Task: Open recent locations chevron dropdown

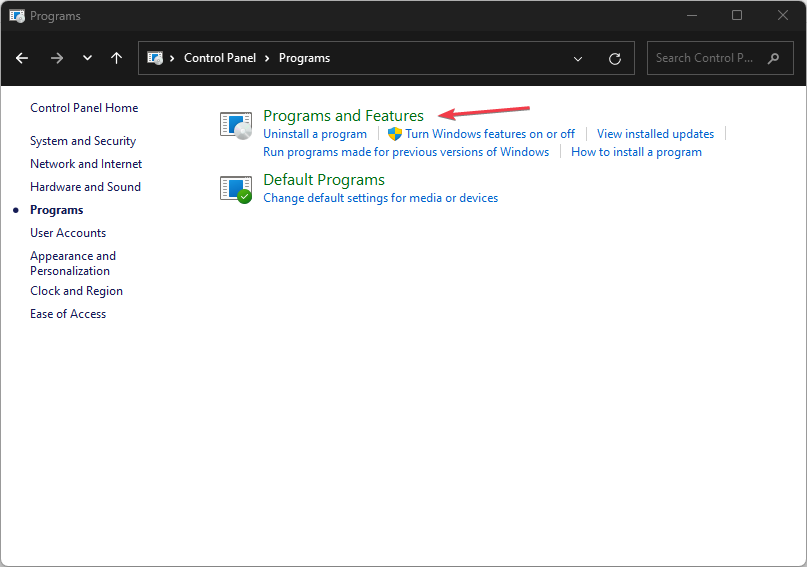Action: (x=87, y=58)
